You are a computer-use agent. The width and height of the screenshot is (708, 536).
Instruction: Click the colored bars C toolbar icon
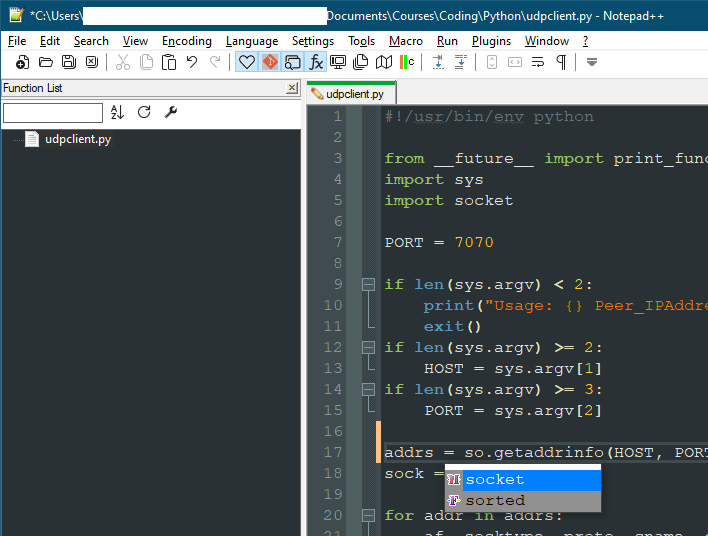tap(407, 62)
